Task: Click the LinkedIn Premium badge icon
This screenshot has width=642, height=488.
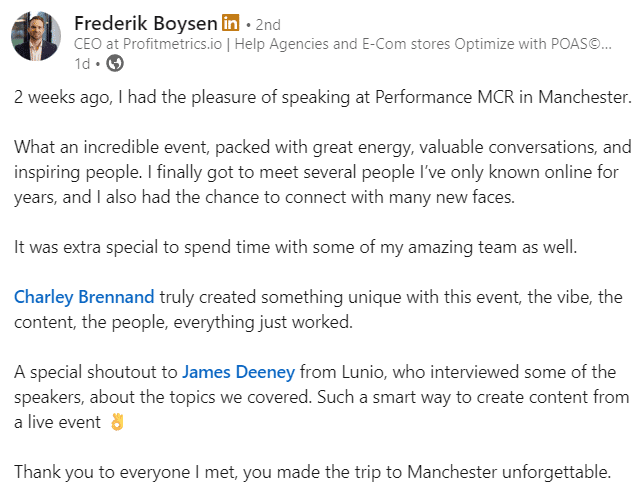Action: [x=231, y=22]
